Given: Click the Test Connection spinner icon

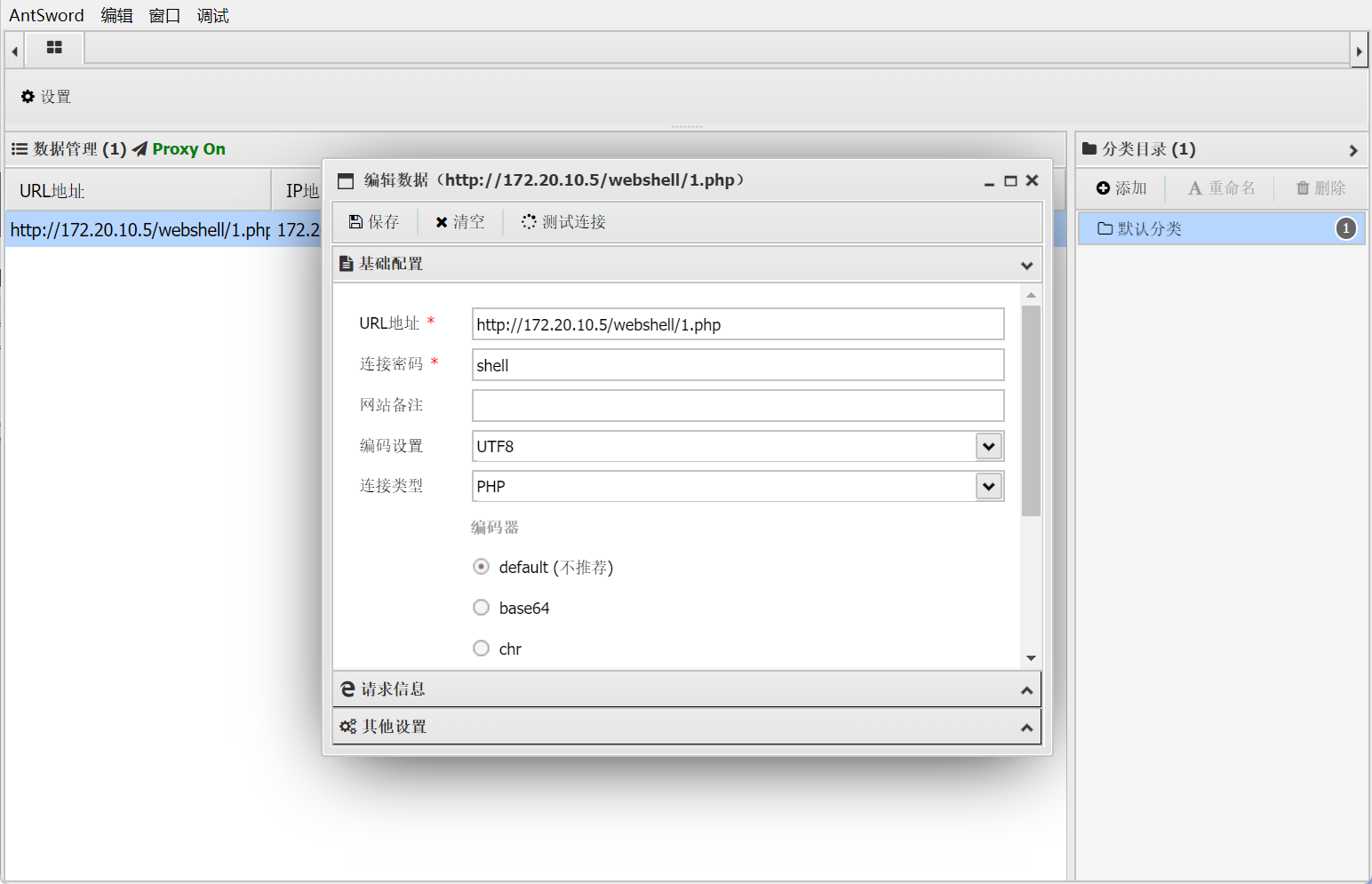Looking at the screenshot, I should click(529, 222).
